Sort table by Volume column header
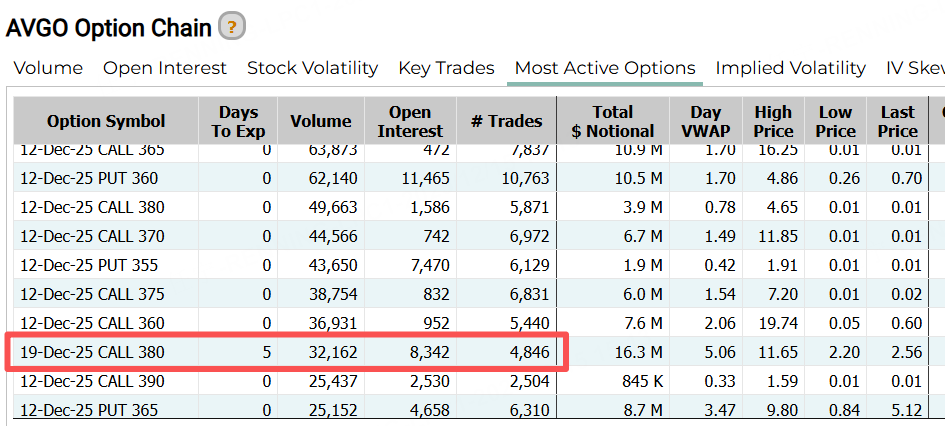The width and height of the screenshot is (945, 426). [x=320, y=121]
